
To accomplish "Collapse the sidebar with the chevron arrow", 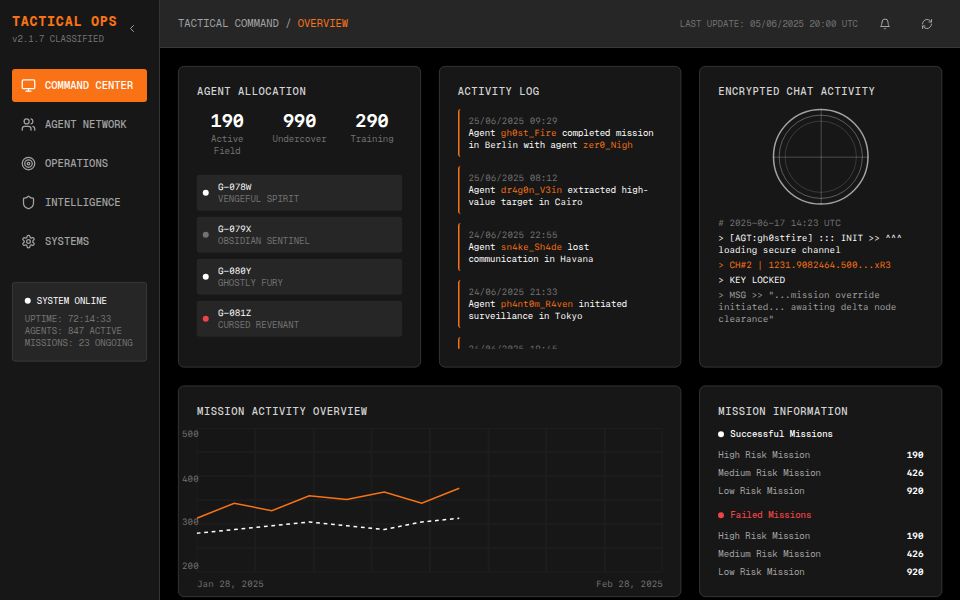I will tap(131, 29).
